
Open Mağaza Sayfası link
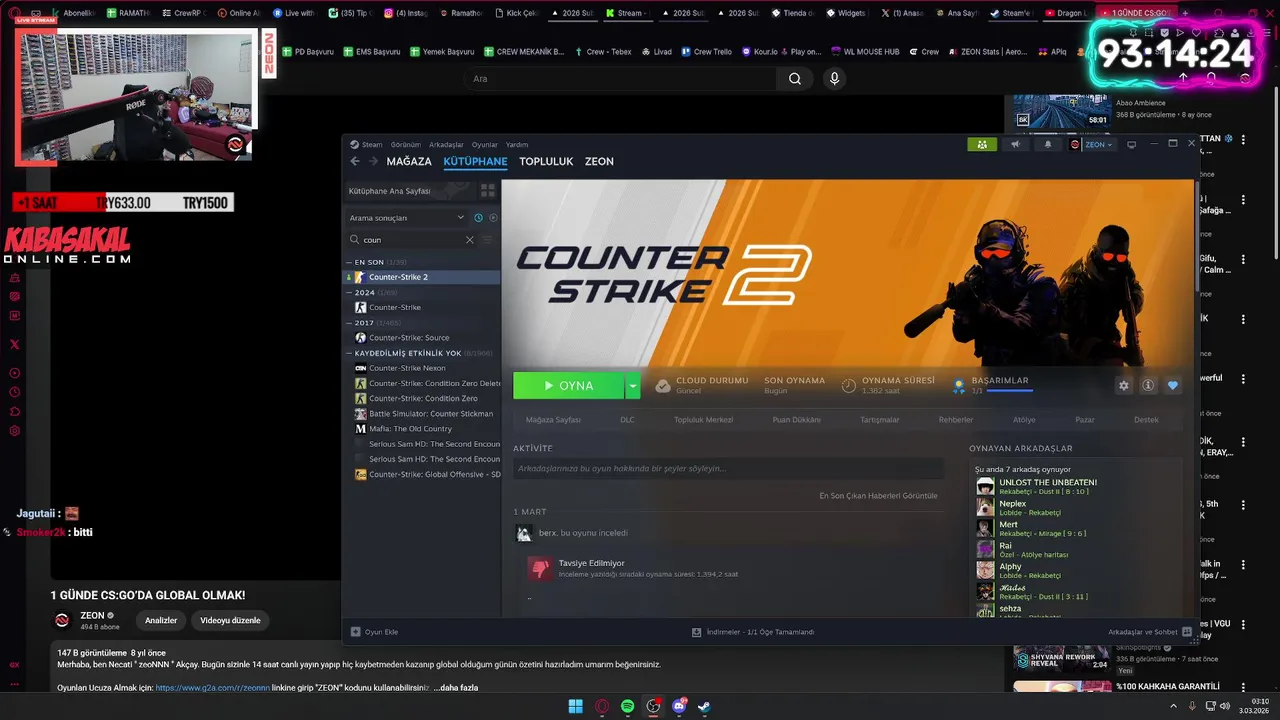click(x=553, y=420)
